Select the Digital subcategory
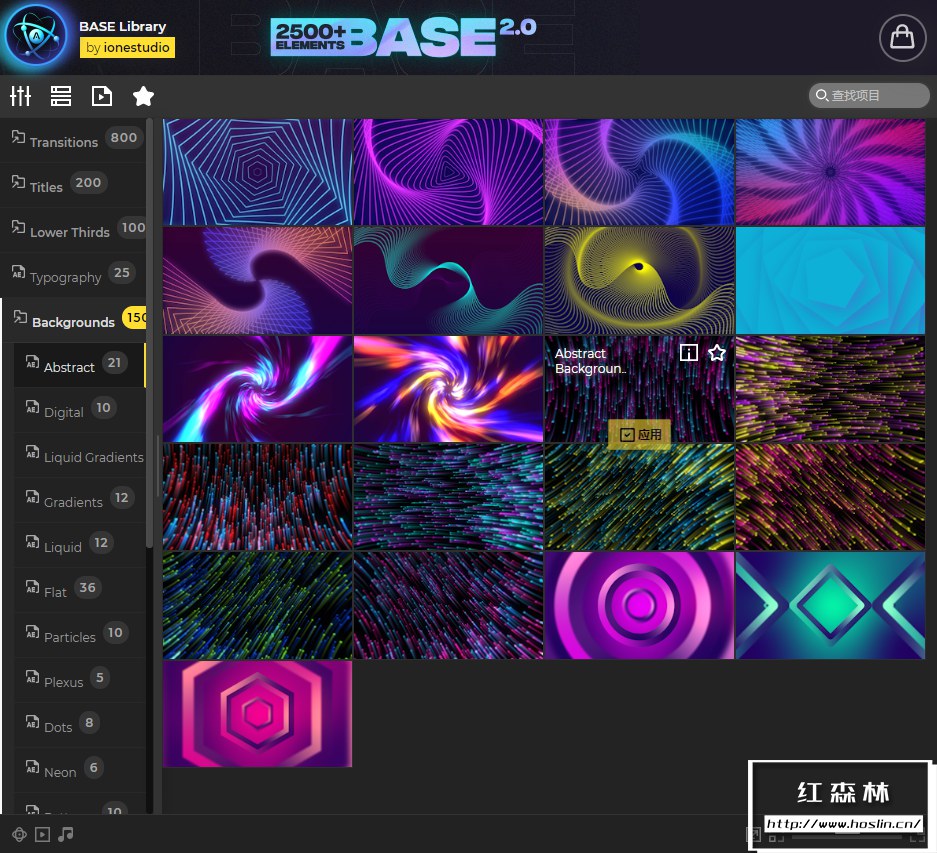 click(79, 411)
